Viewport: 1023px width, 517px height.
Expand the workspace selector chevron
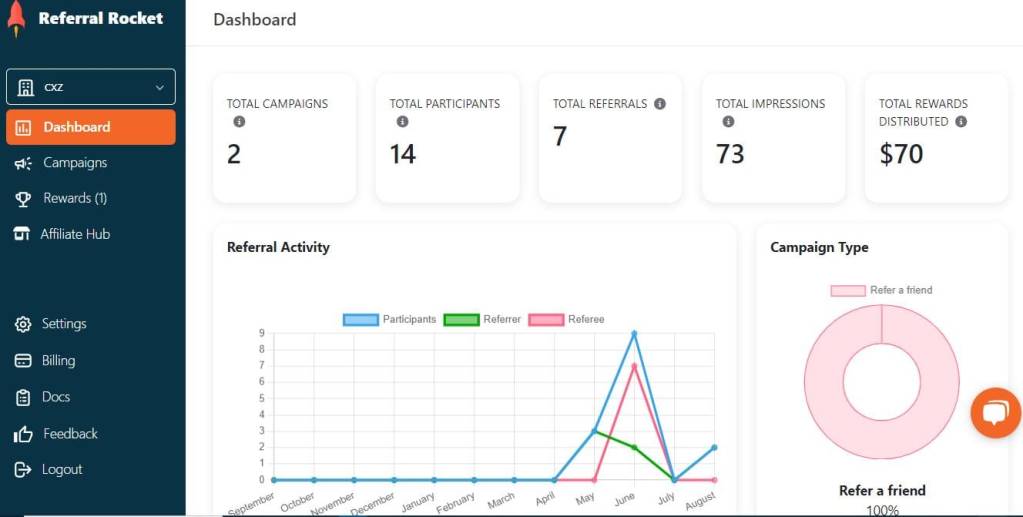(160, 87)
